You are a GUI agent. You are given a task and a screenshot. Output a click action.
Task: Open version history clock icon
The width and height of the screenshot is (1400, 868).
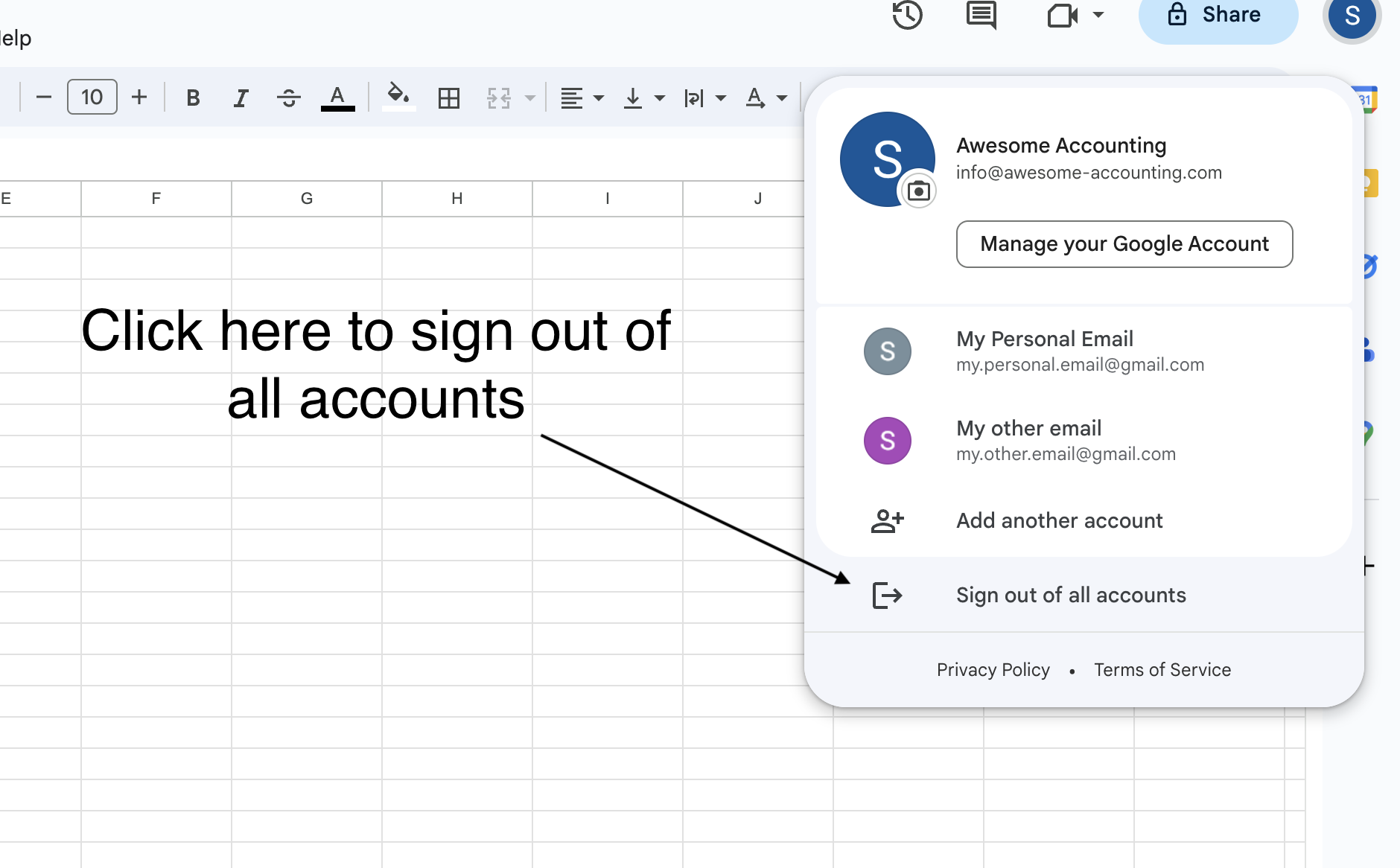[x=907, y=15]
